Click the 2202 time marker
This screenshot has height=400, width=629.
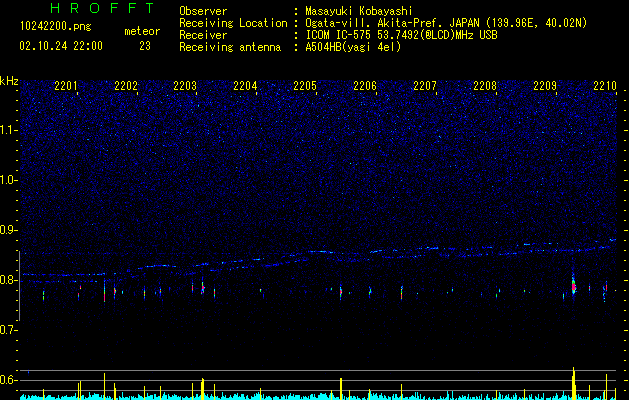point(126,86)
